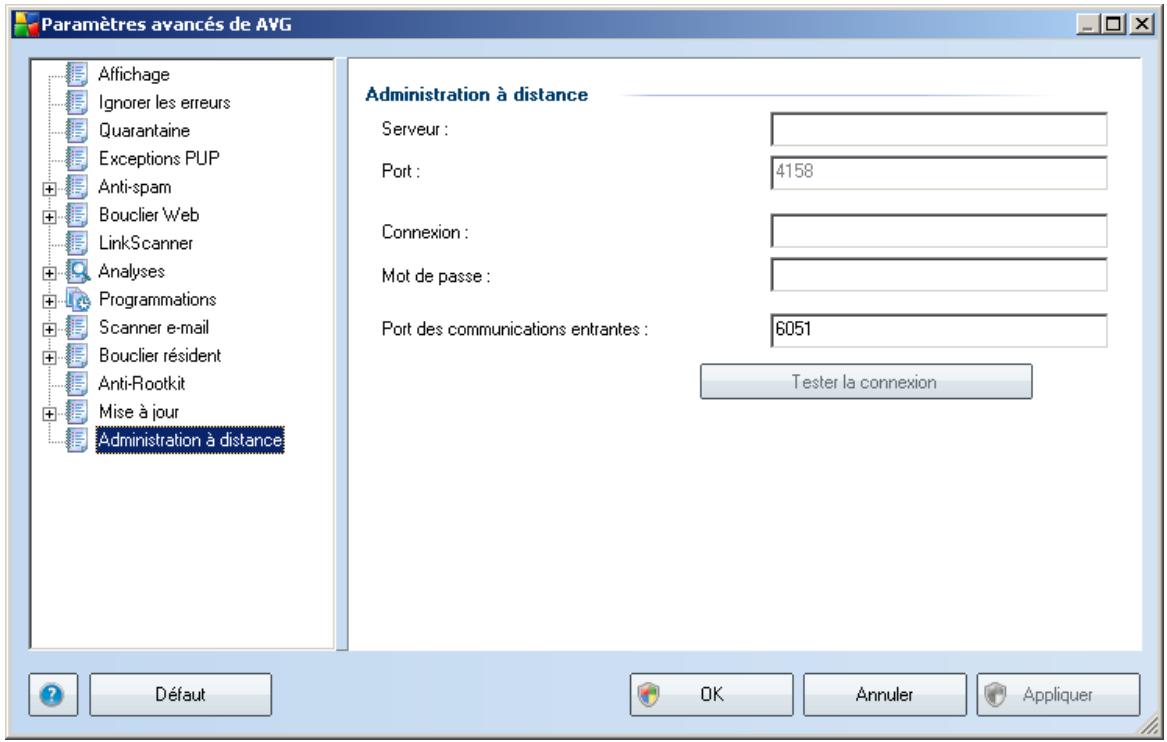Confirm with the OK button
The image size is (1167, 742).
pos(712,695)
